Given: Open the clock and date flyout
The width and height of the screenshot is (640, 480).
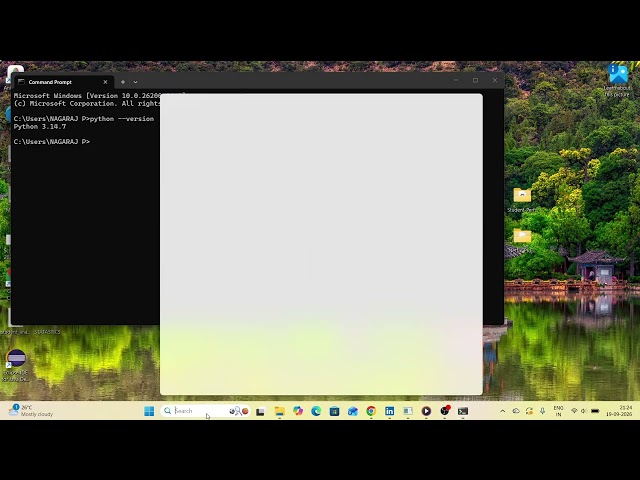Looking at the screenshot, I should tap(619, 411).
